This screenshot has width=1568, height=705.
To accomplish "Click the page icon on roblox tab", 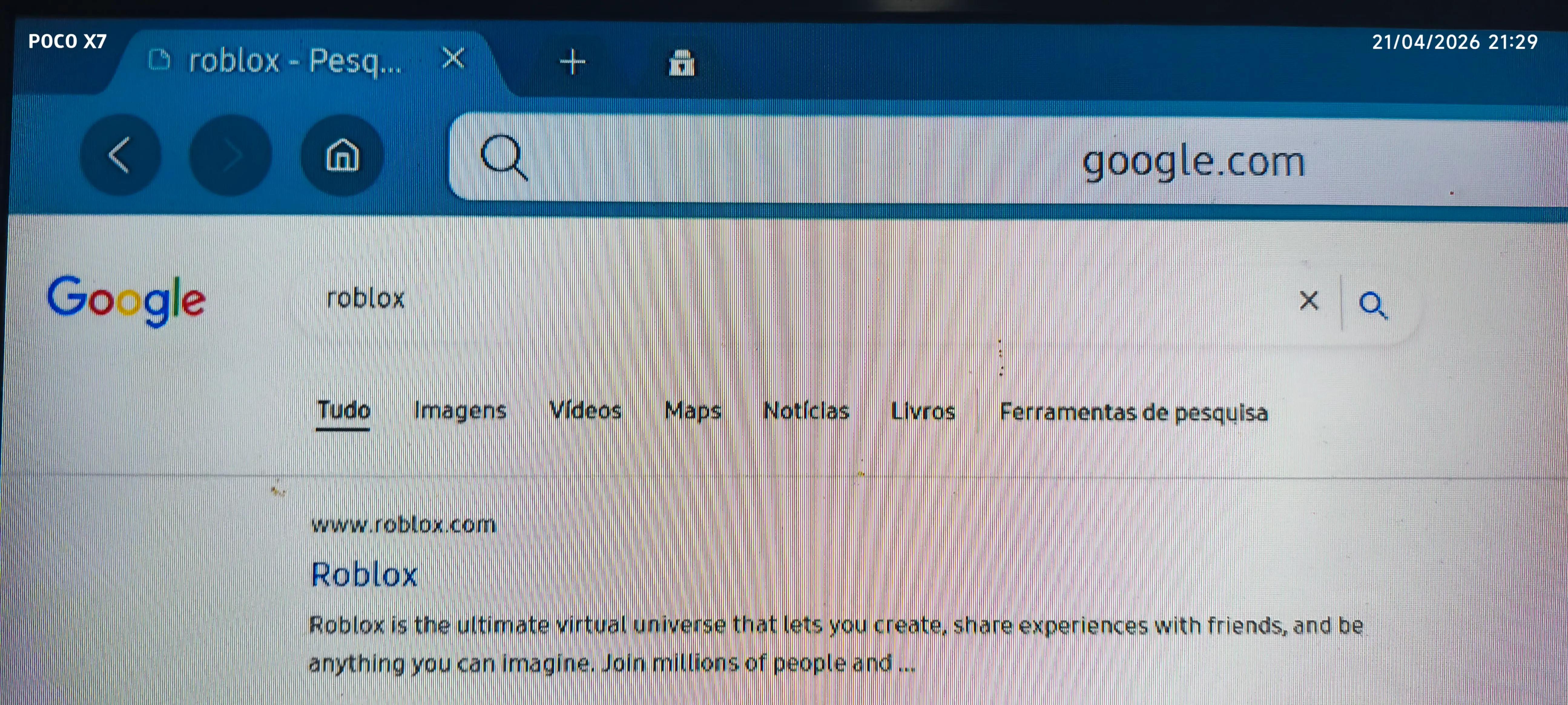I will pos(160,60).
